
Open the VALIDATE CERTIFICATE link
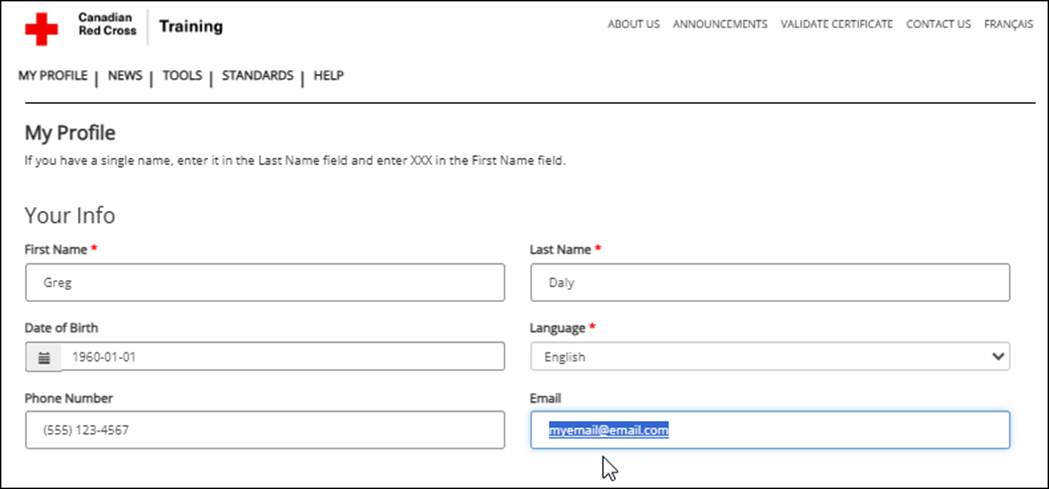pyautogui.click(x=836, y=24)
